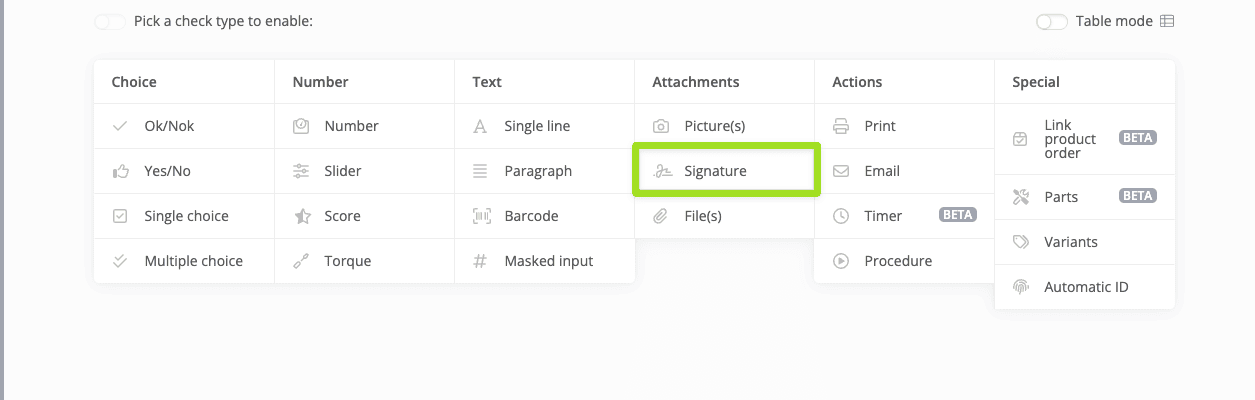Toggle the 'Pick a check type' switch

110,21
